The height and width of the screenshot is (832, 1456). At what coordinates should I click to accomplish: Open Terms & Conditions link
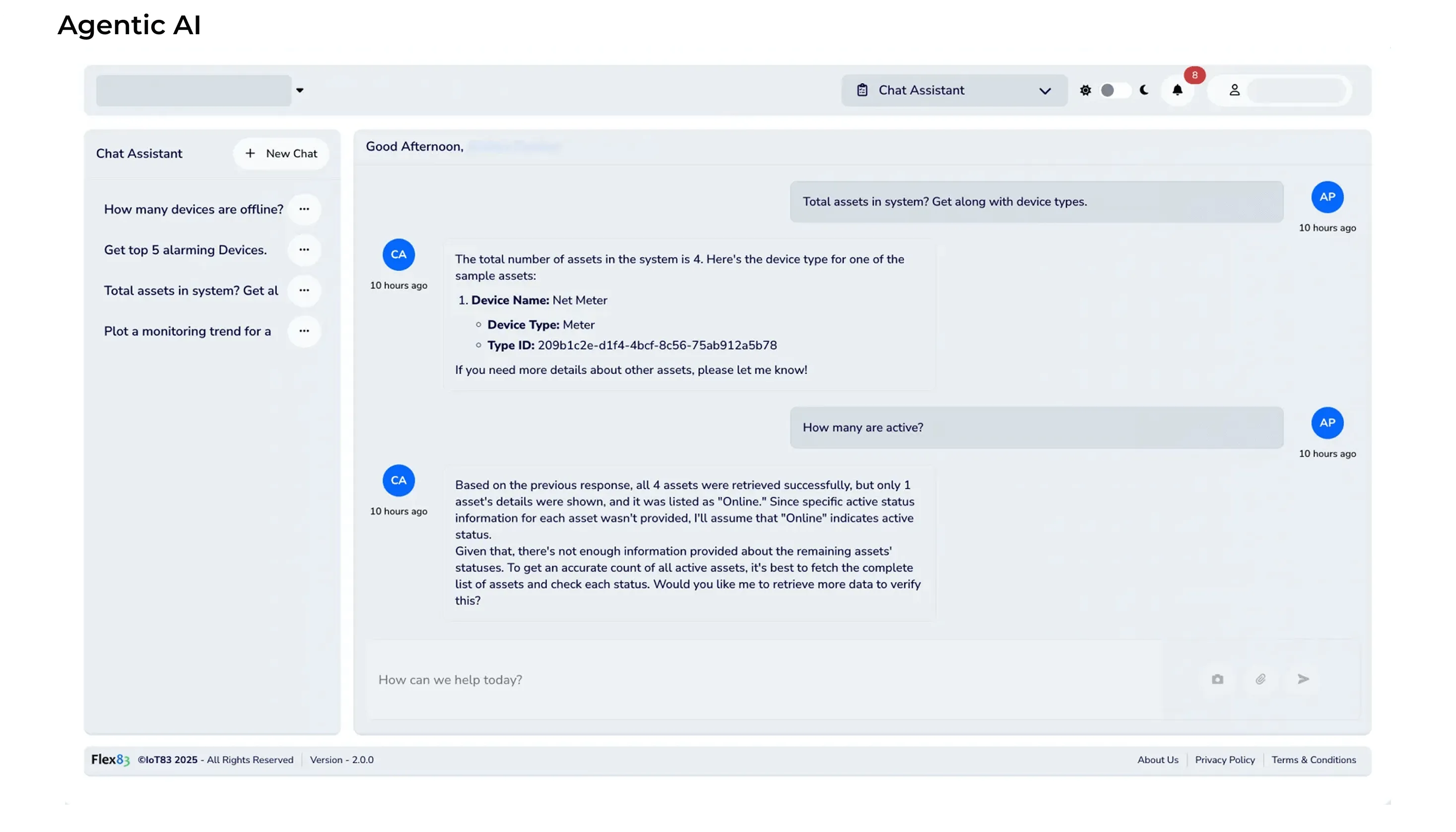(1313, 760)
